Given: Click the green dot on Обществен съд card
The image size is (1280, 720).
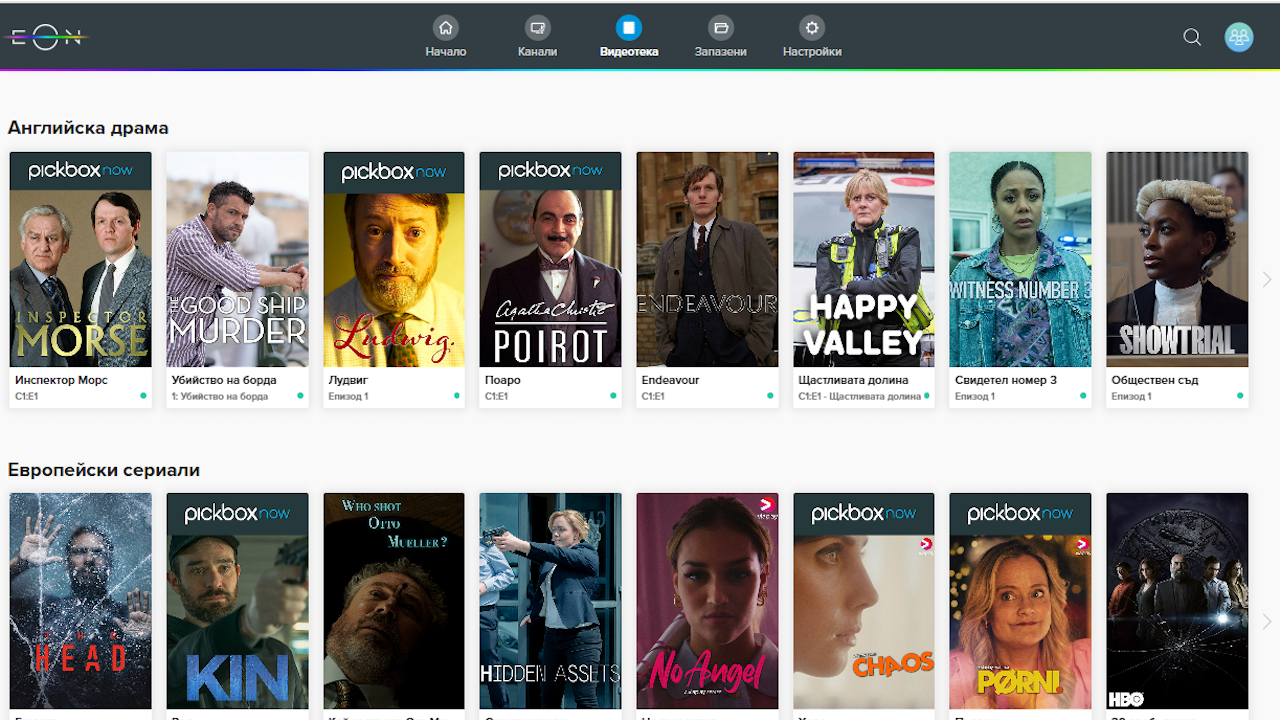Looking at the screenshot, I should point(1240,396).
